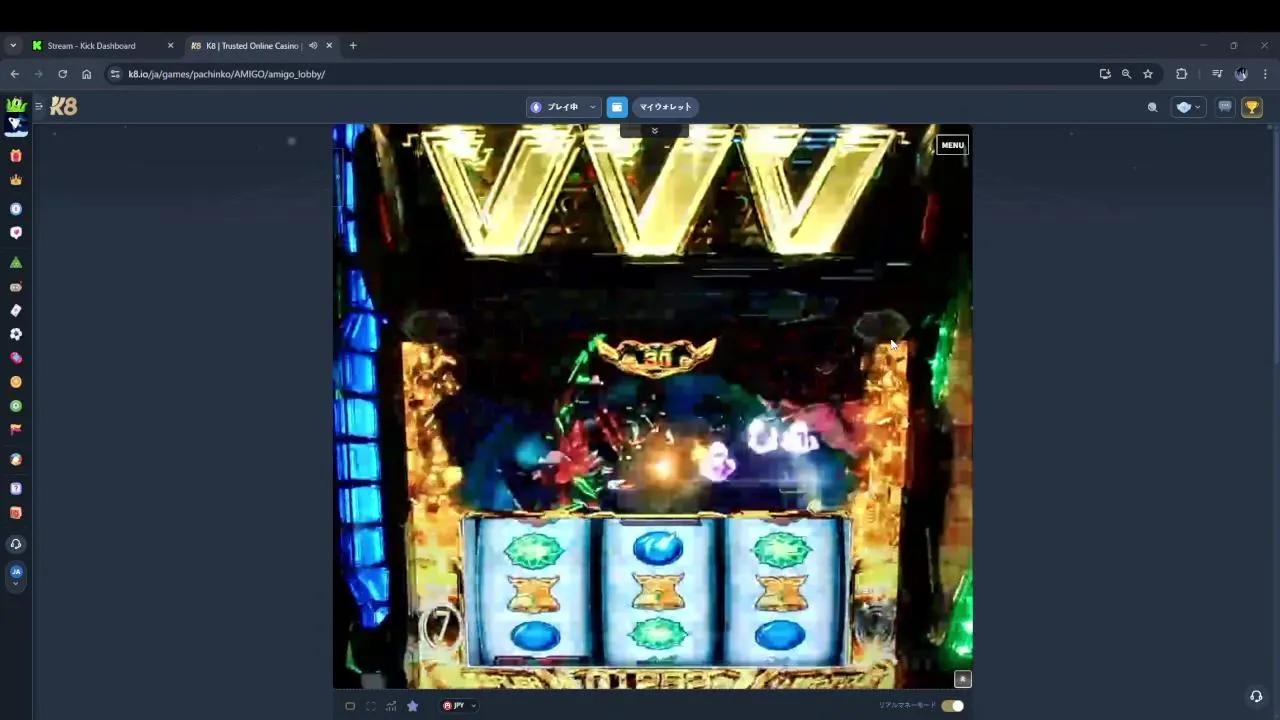Open the browser extensions puzzle icon

tap(1181, 74)
